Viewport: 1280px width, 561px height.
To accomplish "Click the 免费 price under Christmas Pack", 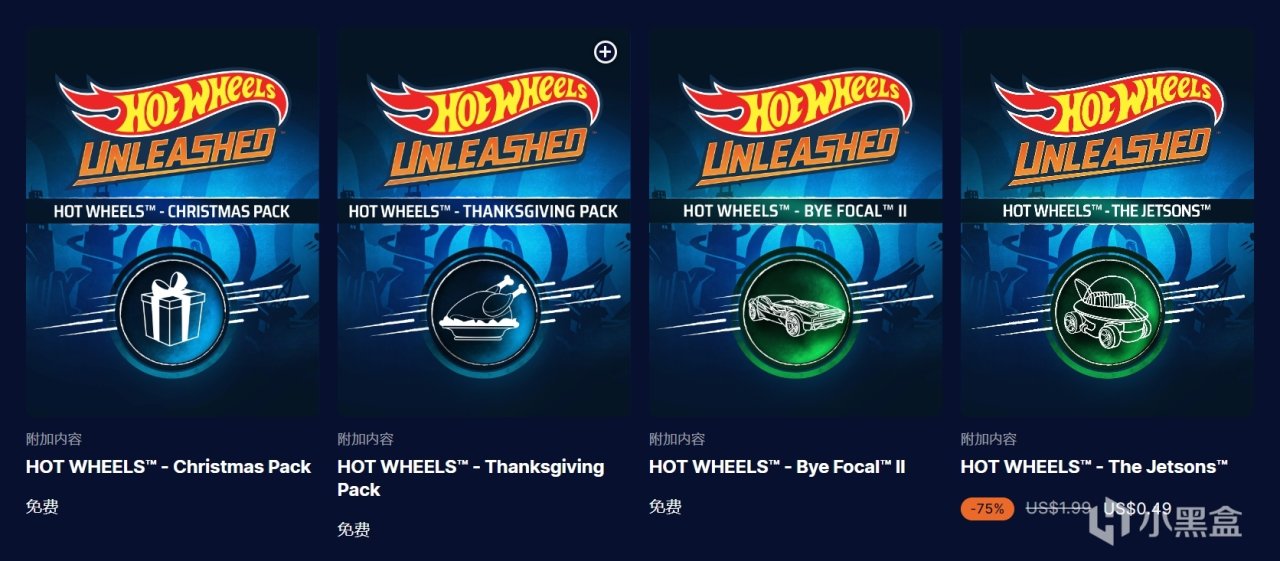I will [x=42, y=507].
